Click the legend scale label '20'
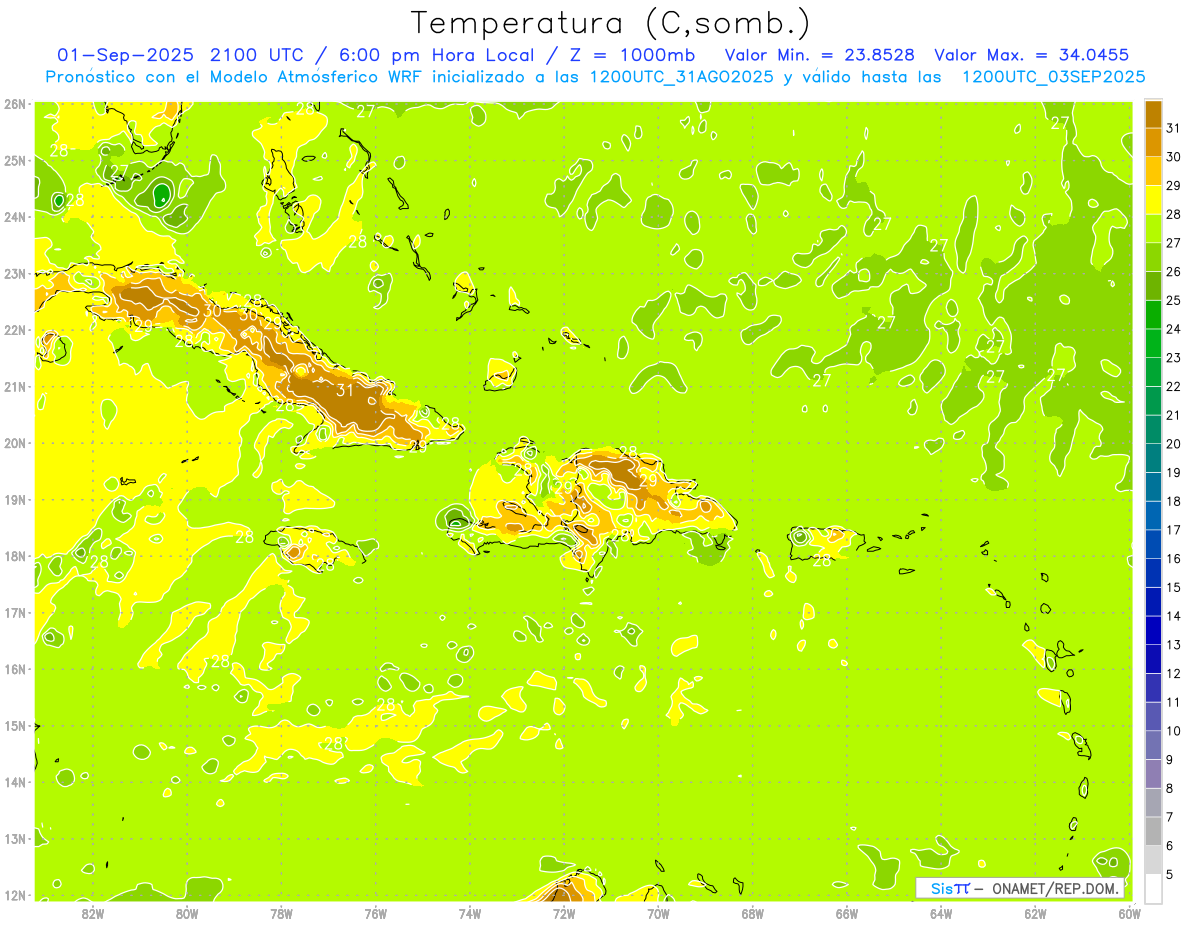1200x927 pixels. click(1173, 444)
